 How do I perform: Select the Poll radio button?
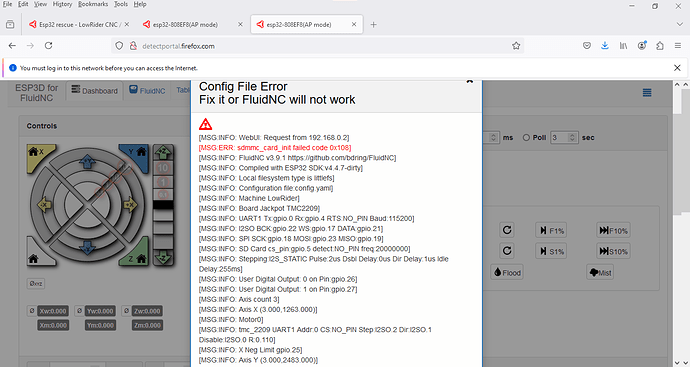tap(526, 138)
